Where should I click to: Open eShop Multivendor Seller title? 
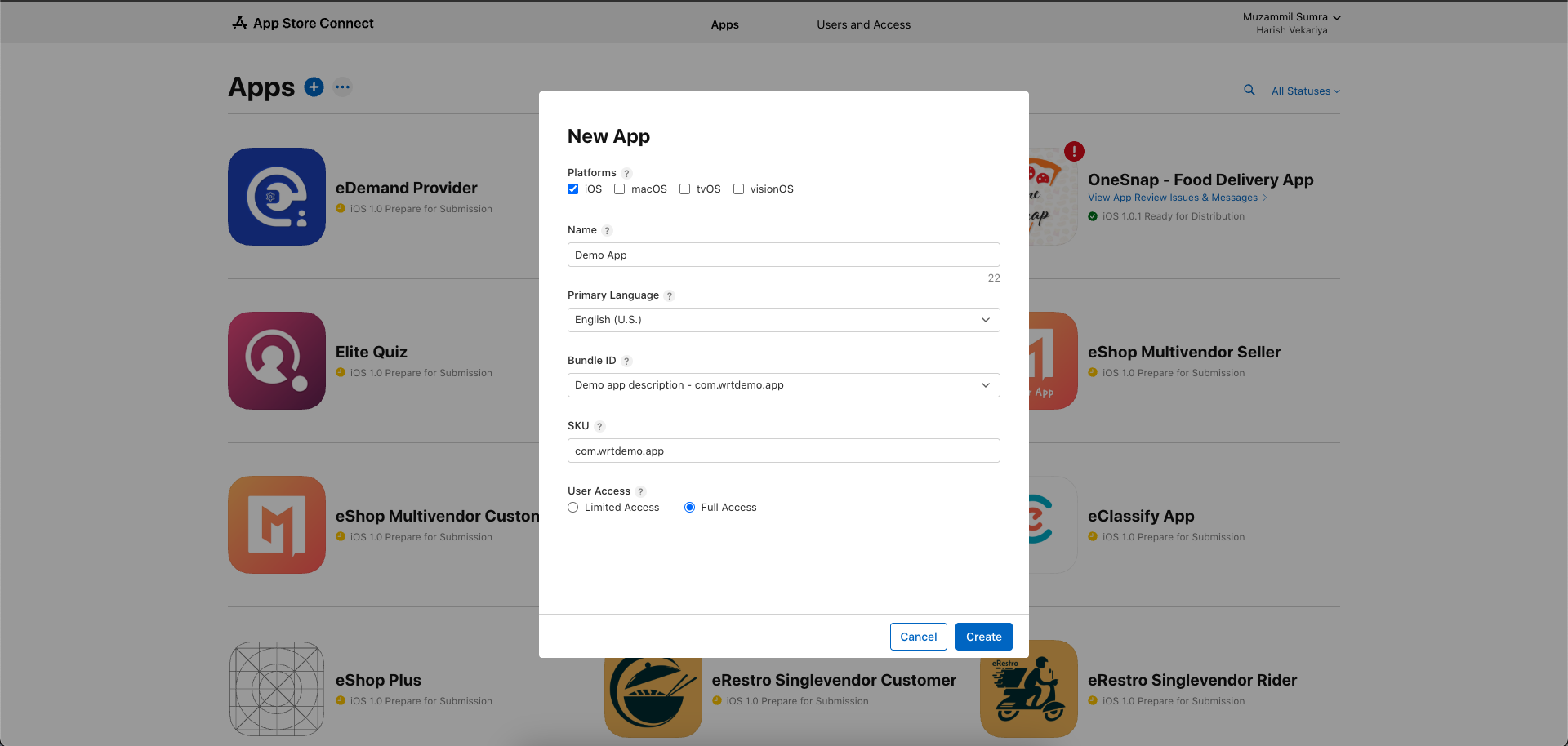pos(1184,352)
